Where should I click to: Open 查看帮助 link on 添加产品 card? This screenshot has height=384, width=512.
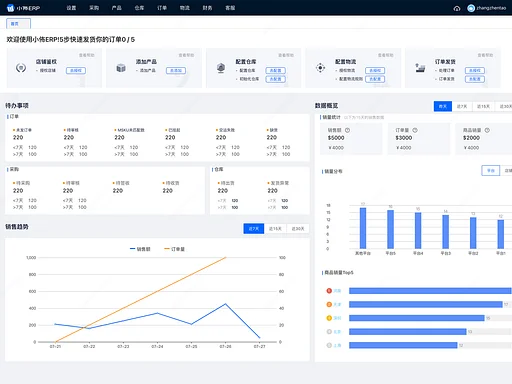[x=186, y=55]
